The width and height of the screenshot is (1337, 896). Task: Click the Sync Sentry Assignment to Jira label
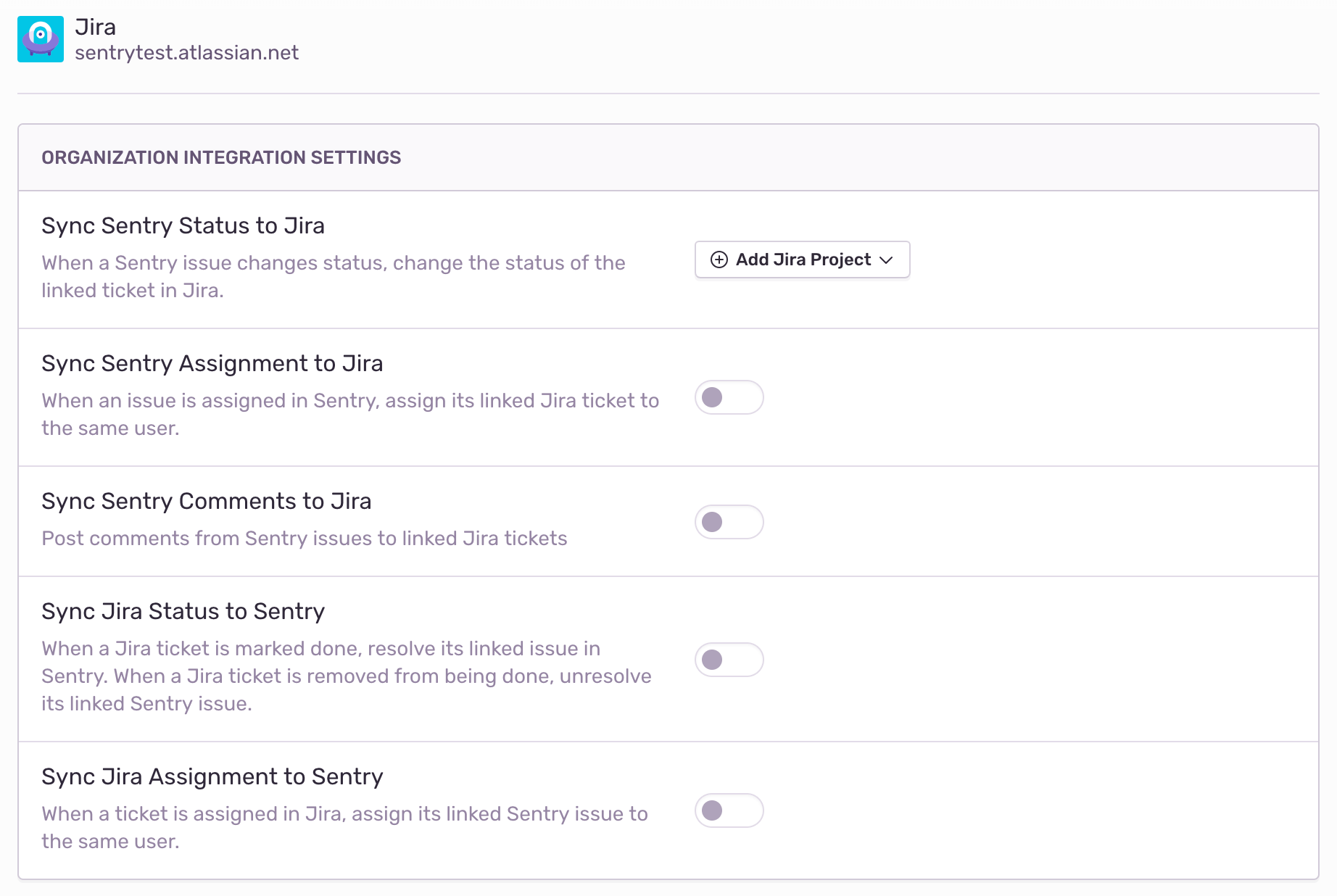212,363
